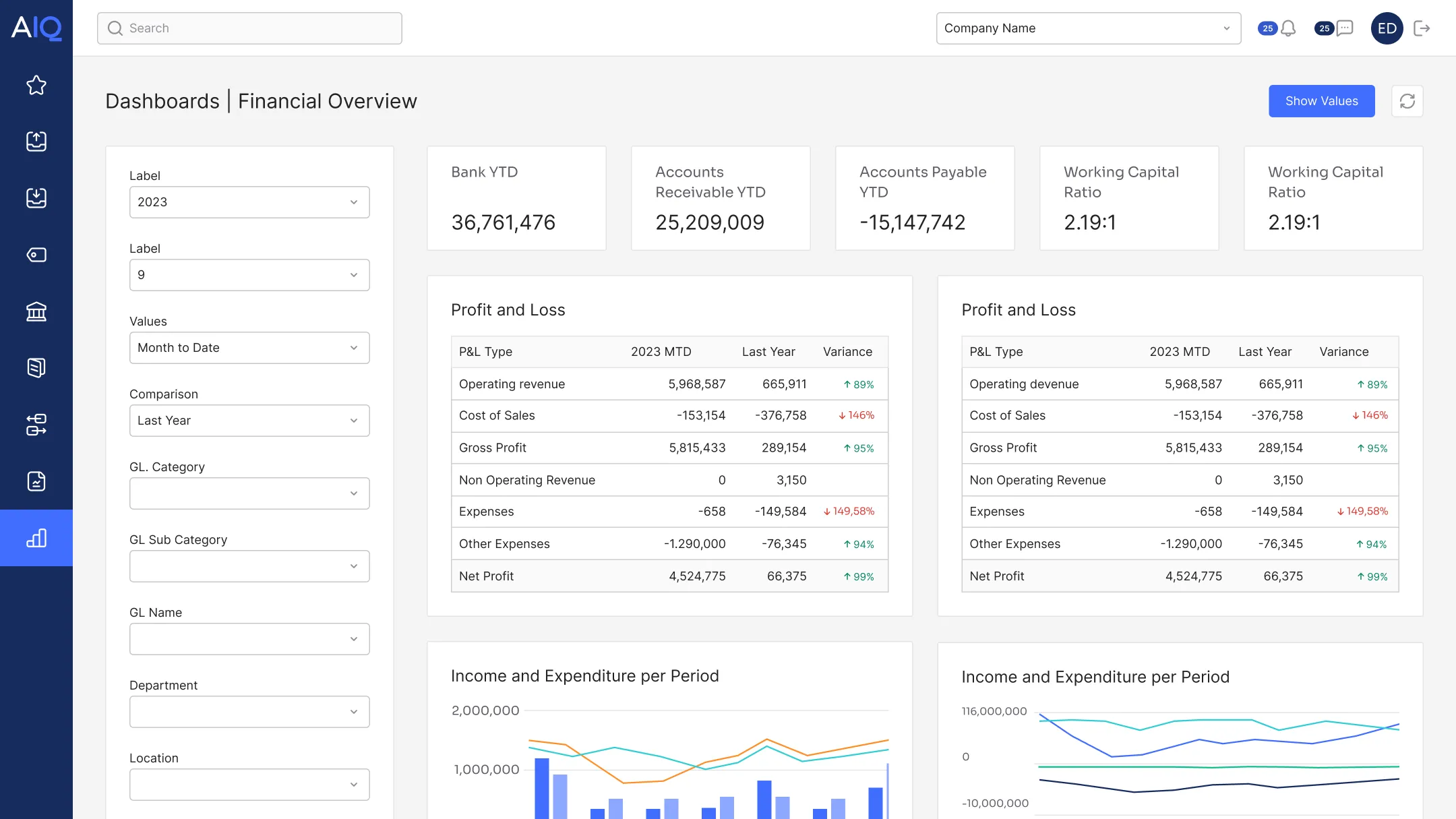
Task: Open the upload inbox sidebar icon
Action: pos(36,142)
